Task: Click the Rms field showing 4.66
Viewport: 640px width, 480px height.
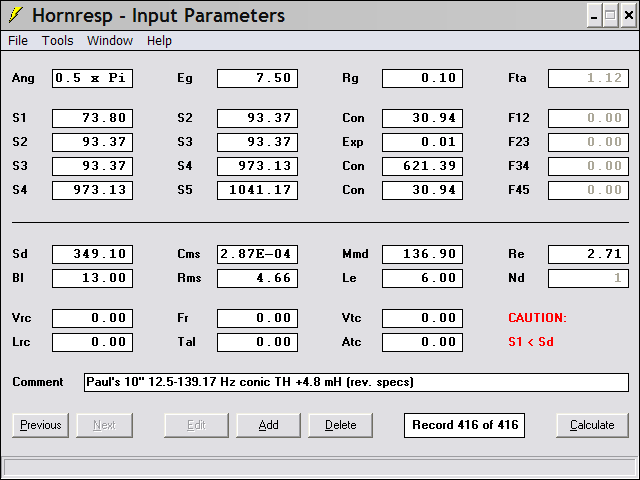Action: (x=258, y=278)
